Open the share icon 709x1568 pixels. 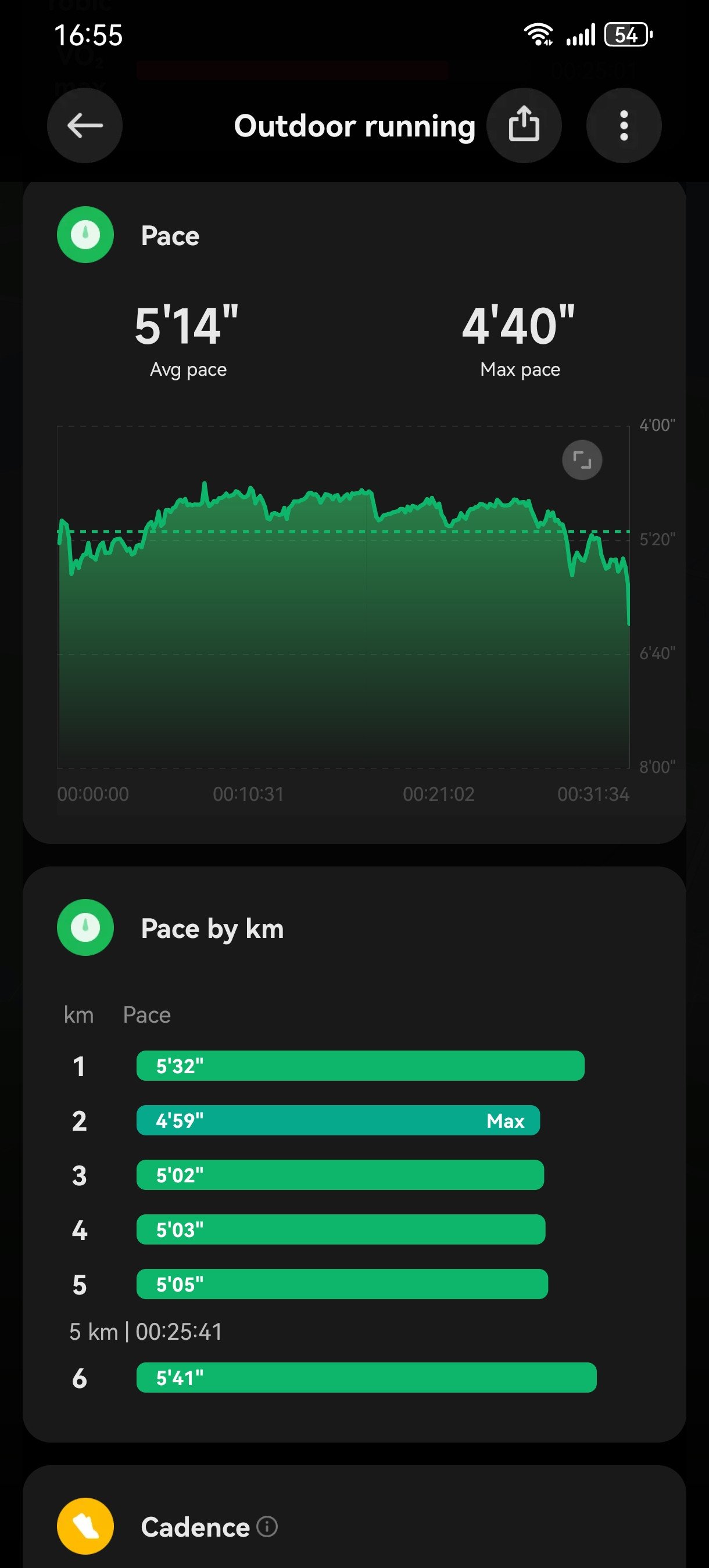[524, 125]
